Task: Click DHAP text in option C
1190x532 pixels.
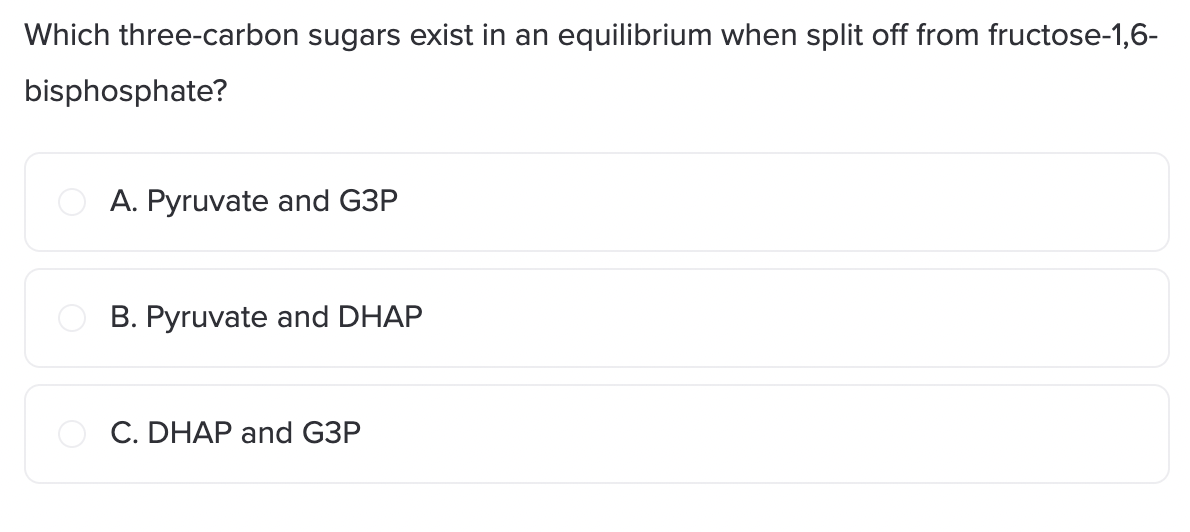Action: [x=190, y=433]
